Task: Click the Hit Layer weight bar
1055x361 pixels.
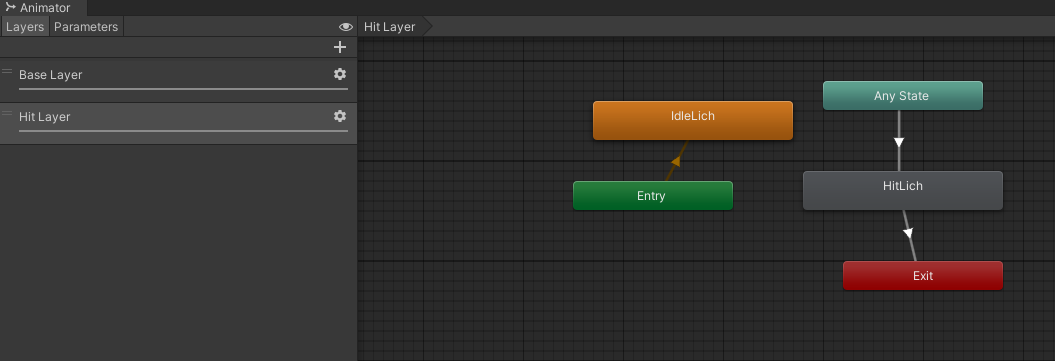Action: (x=183, y=130)
